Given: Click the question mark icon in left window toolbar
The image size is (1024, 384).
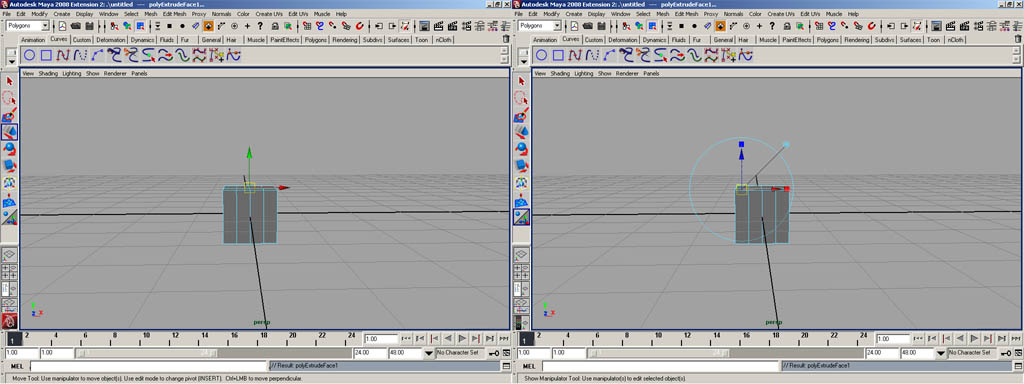Looking at the screenshot, I should click(260, 26).
